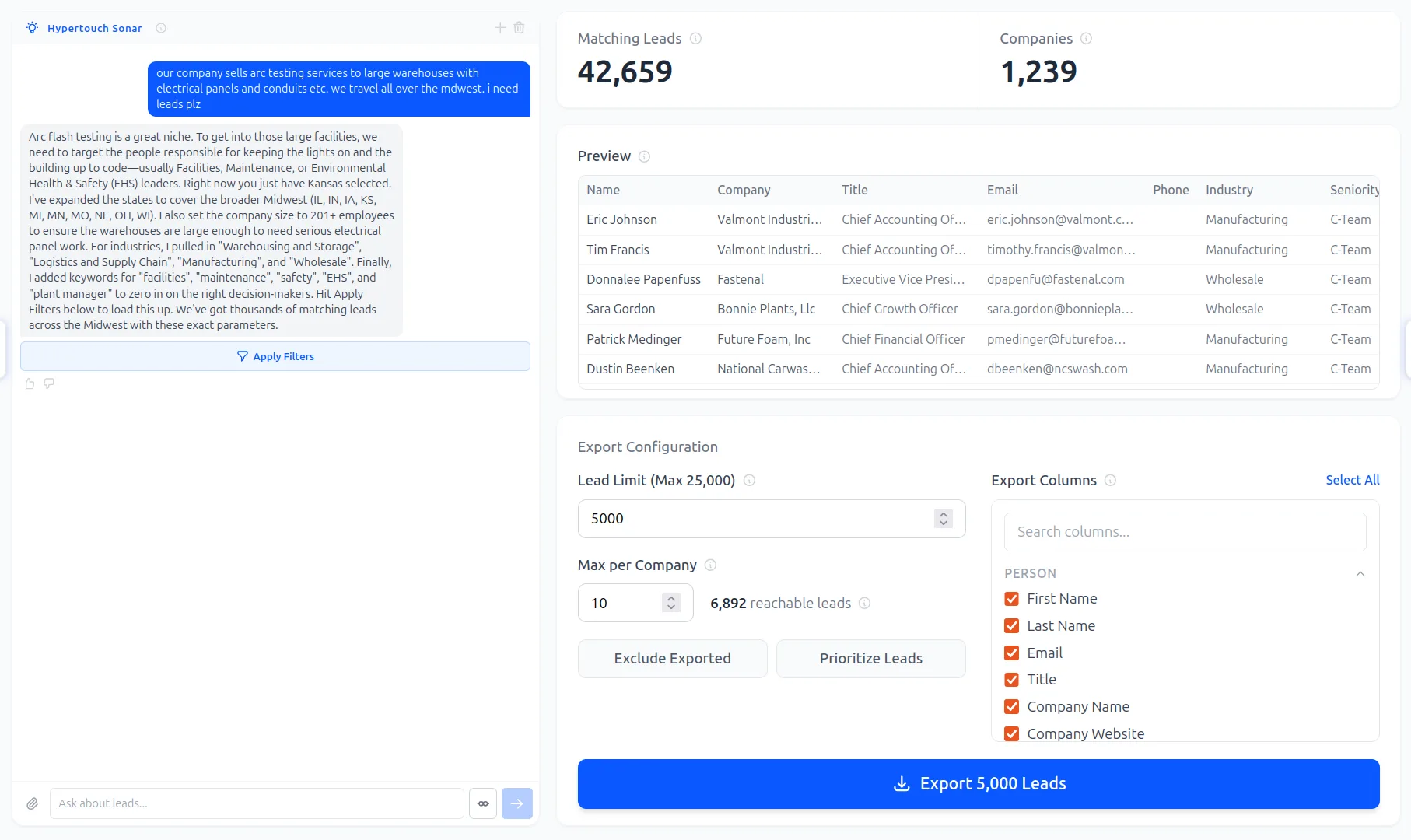The image size is (1411, 840).
Task: Click Chief Growth Officer title cell
Action: [x=900, y=309]
